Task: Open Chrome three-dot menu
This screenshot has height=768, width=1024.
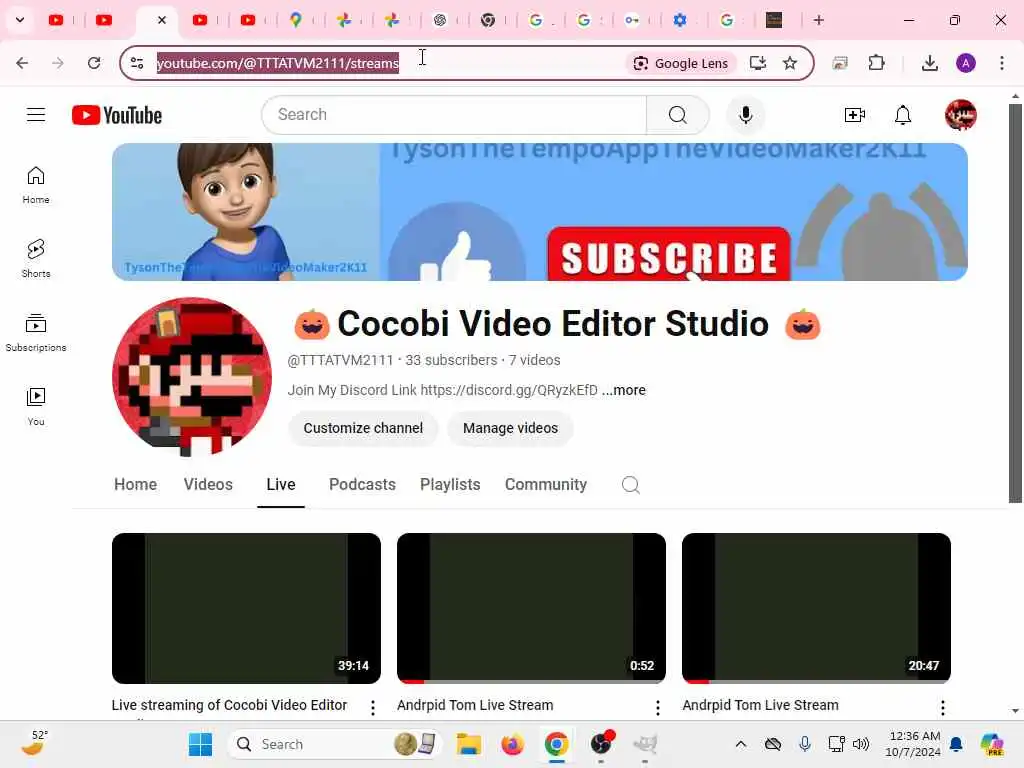Action: [x=1002, y=63]
